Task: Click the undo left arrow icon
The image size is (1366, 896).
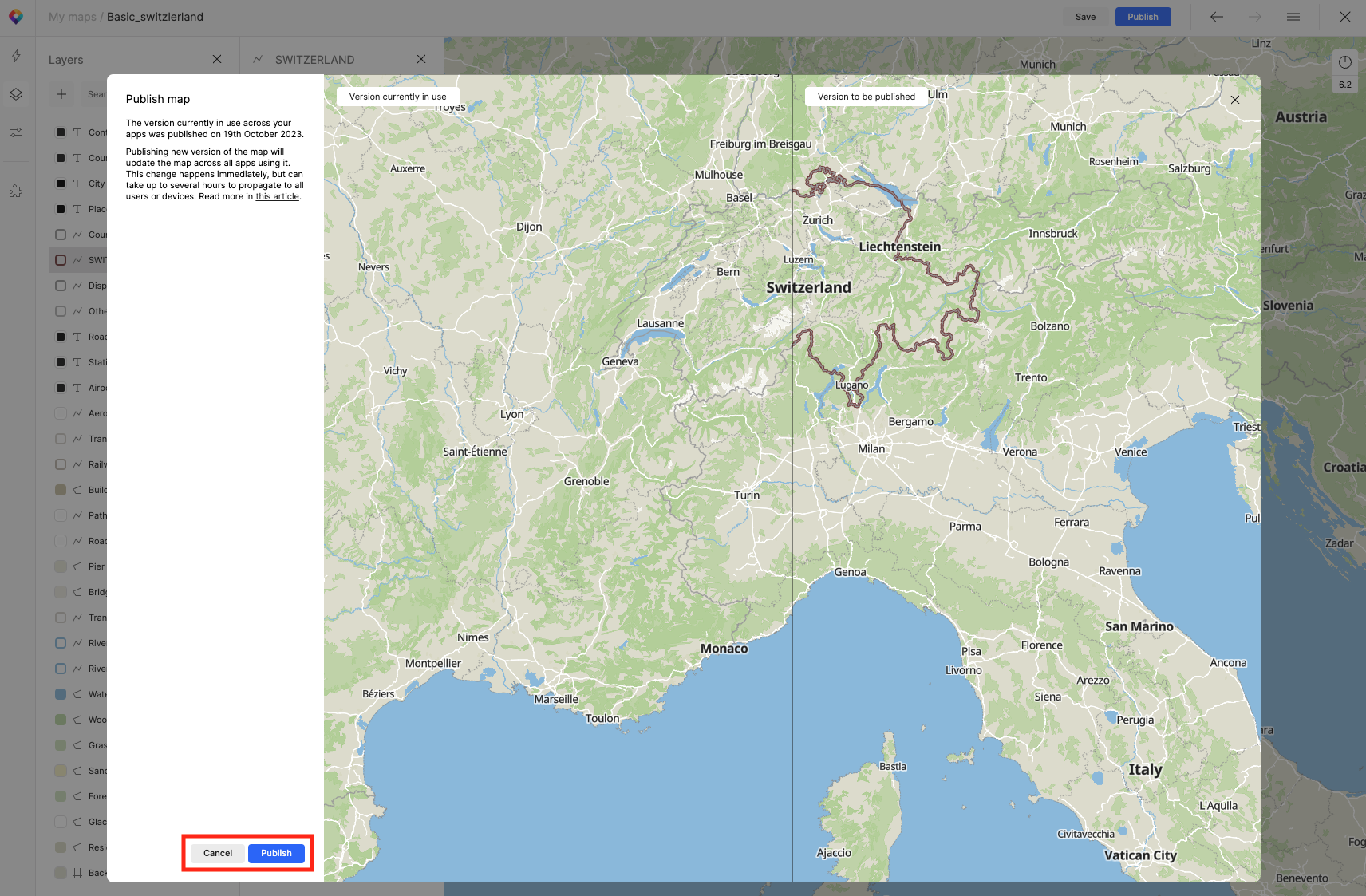Action: (1216, 17)
